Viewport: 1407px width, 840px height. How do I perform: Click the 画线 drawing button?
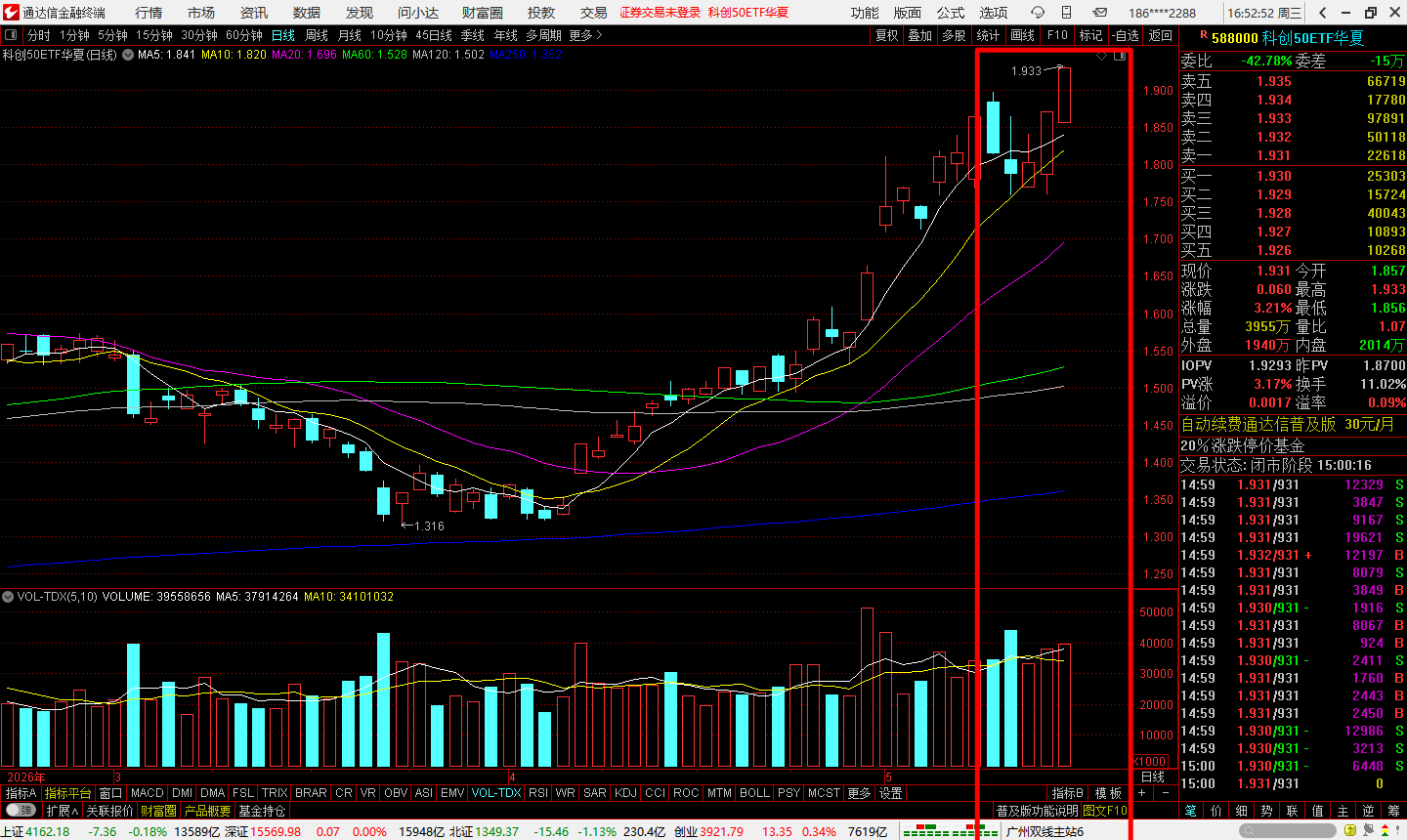pyautogui.click(x=1023, y=35)
